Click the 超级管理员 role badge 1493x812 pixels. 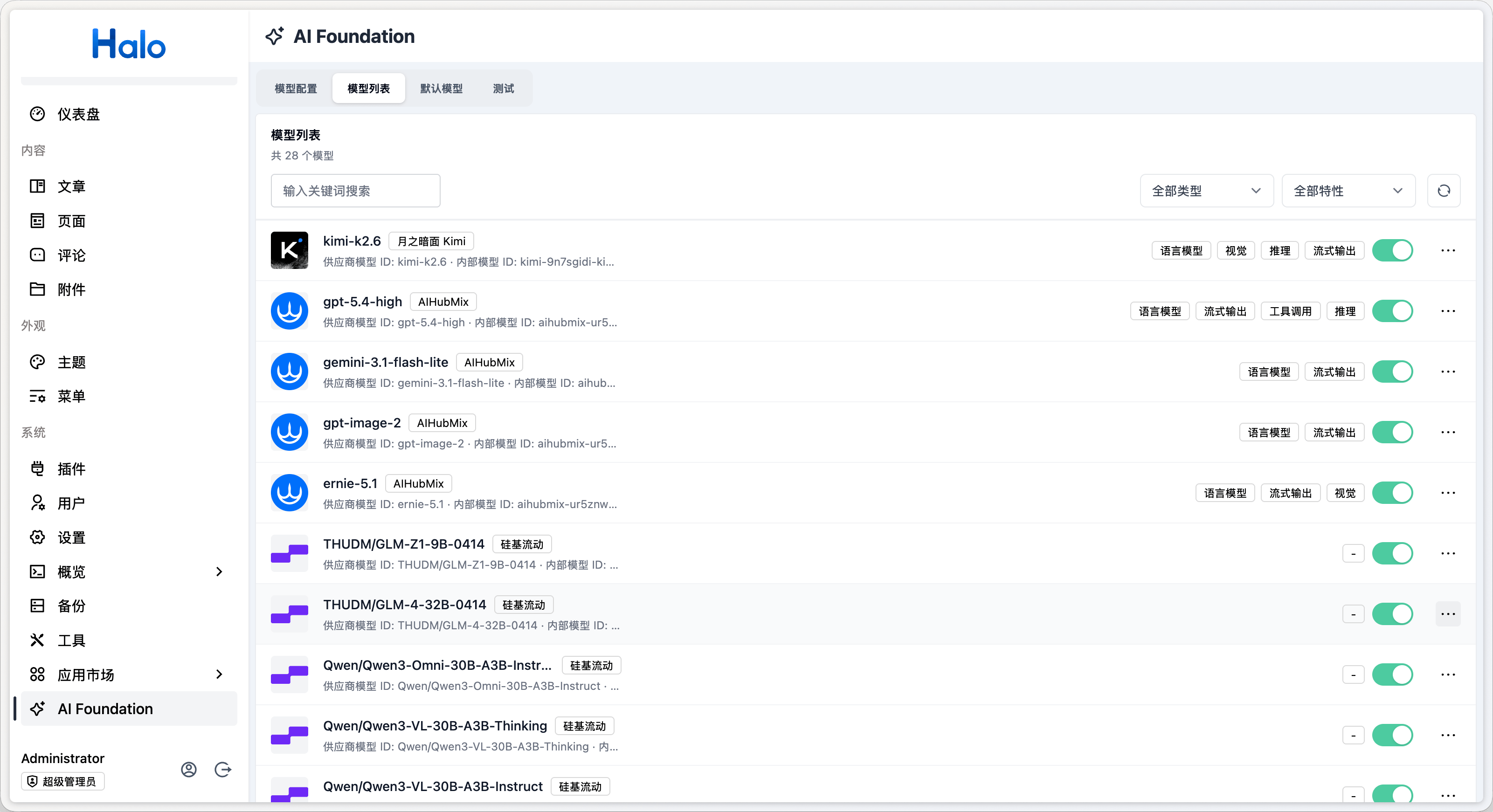tap(62, 781)
